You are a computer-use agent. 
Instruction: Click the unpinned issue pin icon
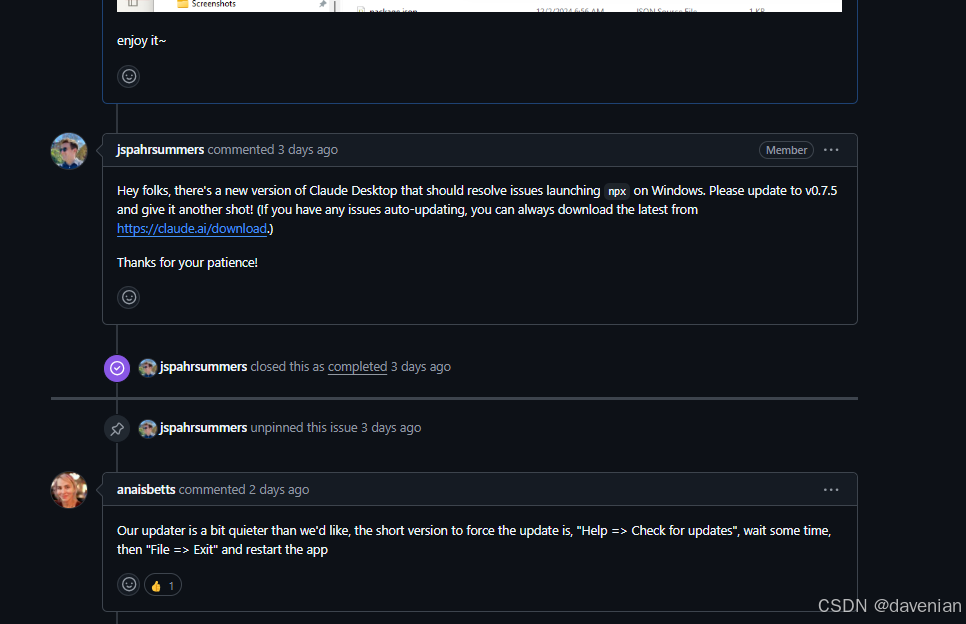click(117, 428)
